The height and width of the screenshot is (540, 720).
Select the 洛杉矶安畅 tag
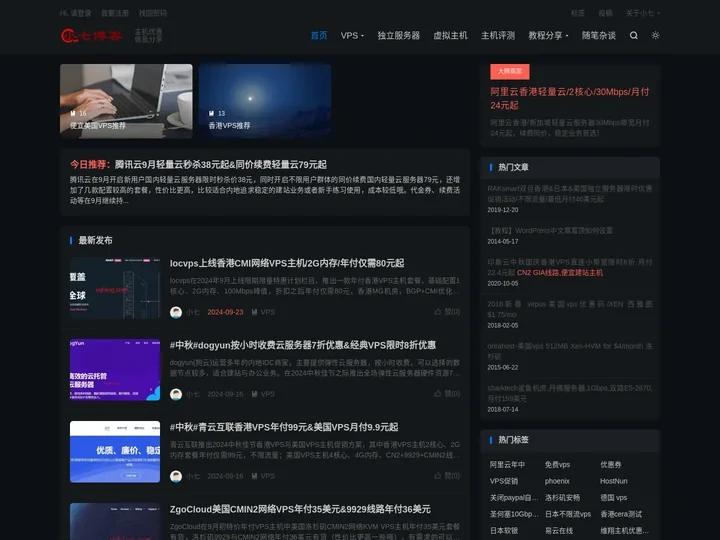coord(562,498)
